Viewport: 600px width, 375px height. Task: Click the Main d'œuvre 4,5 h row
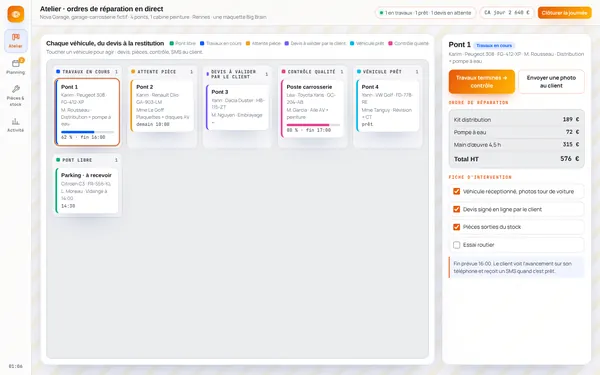516,145
